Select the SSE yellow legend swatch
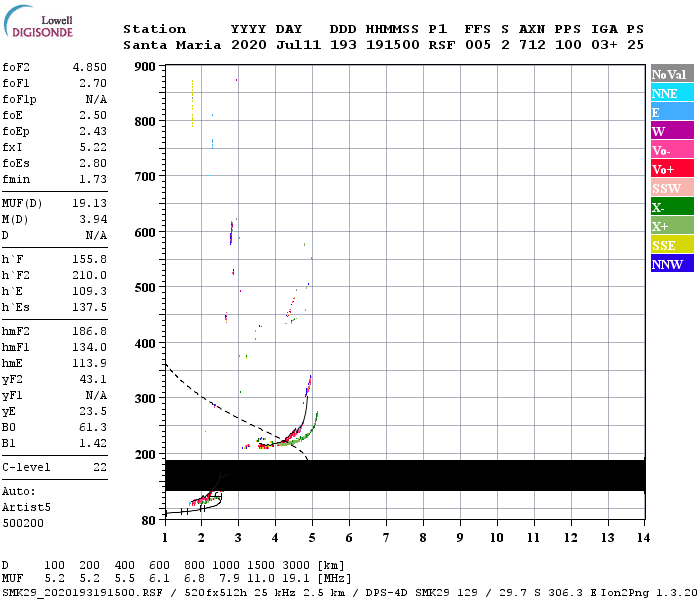Viewport: 700px width, 600px height. tap(672, 245)
